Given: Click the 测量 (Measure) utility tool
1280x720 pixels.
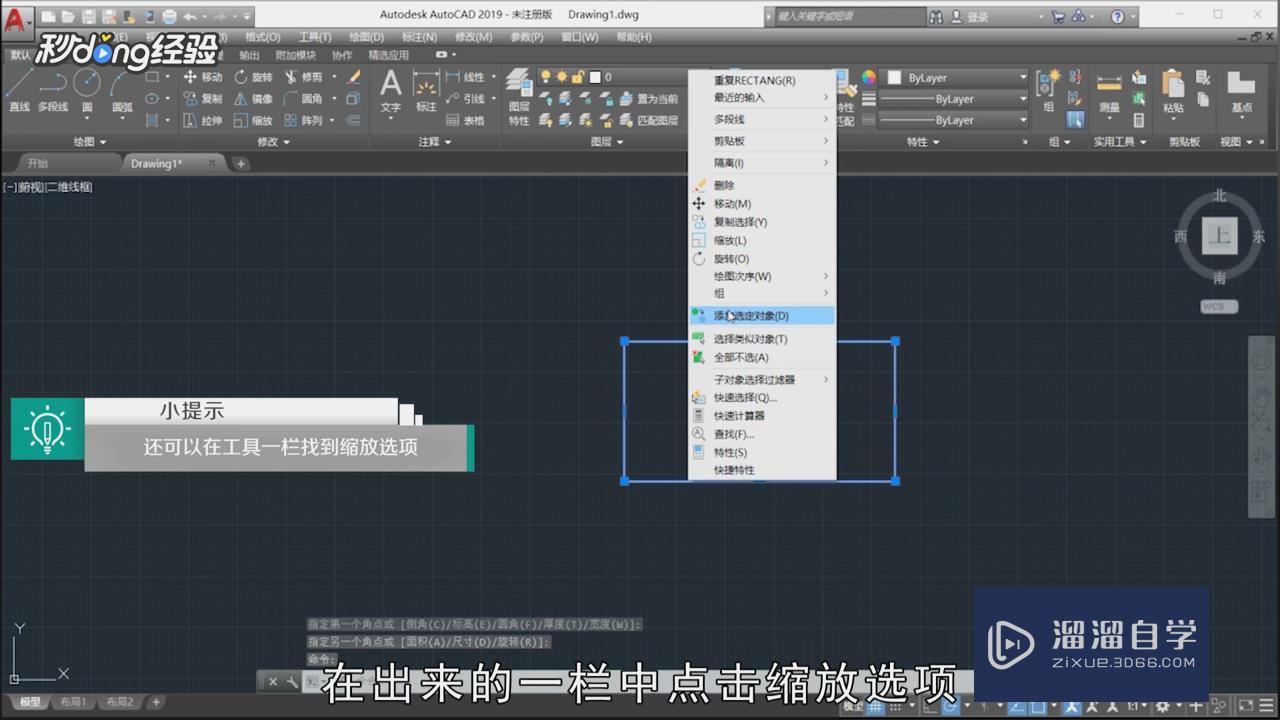Looking at the screenshot, I should tap(1109, 91).
